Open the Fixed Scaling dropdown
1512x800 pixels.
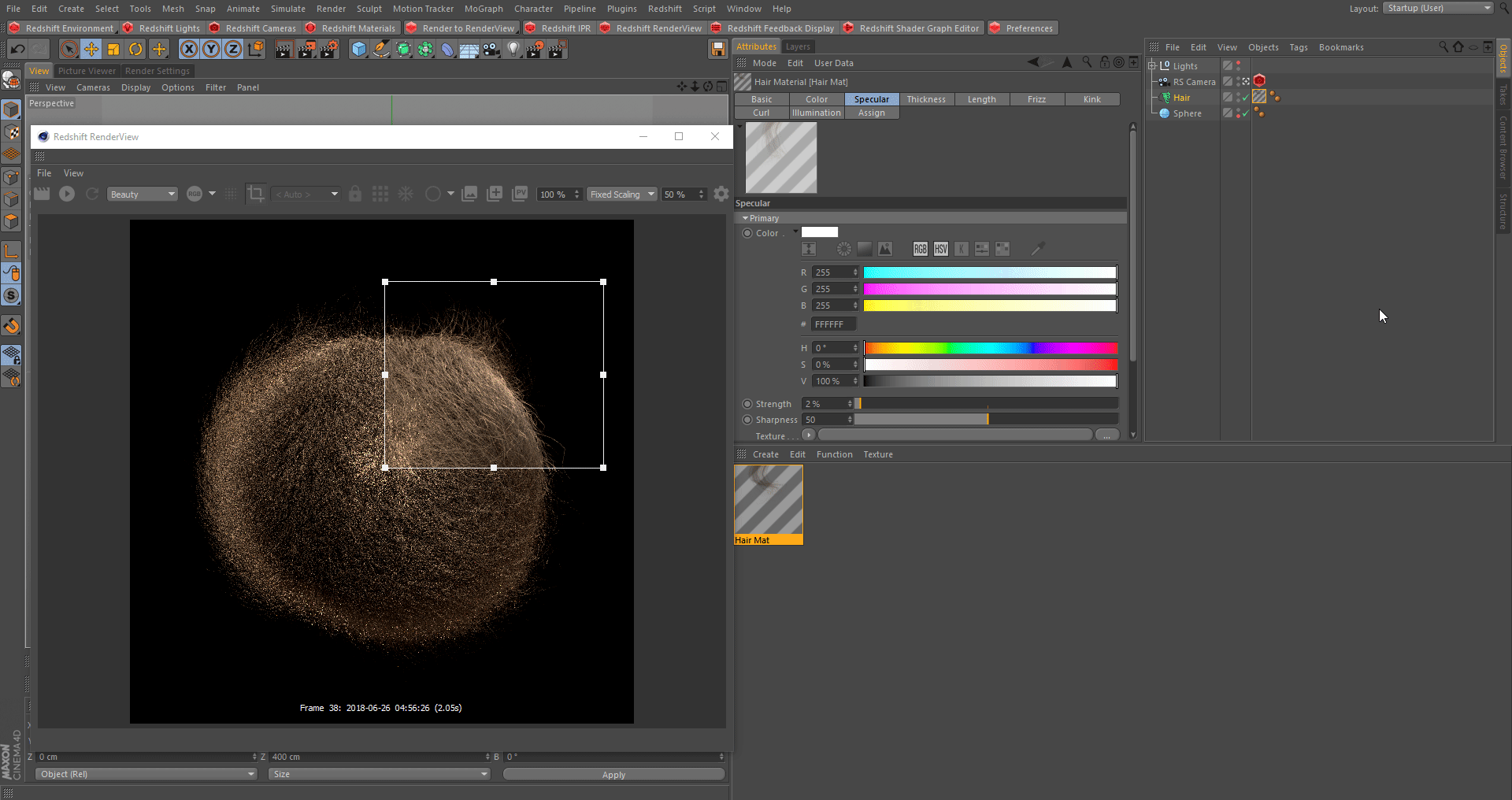pos(622,194)
